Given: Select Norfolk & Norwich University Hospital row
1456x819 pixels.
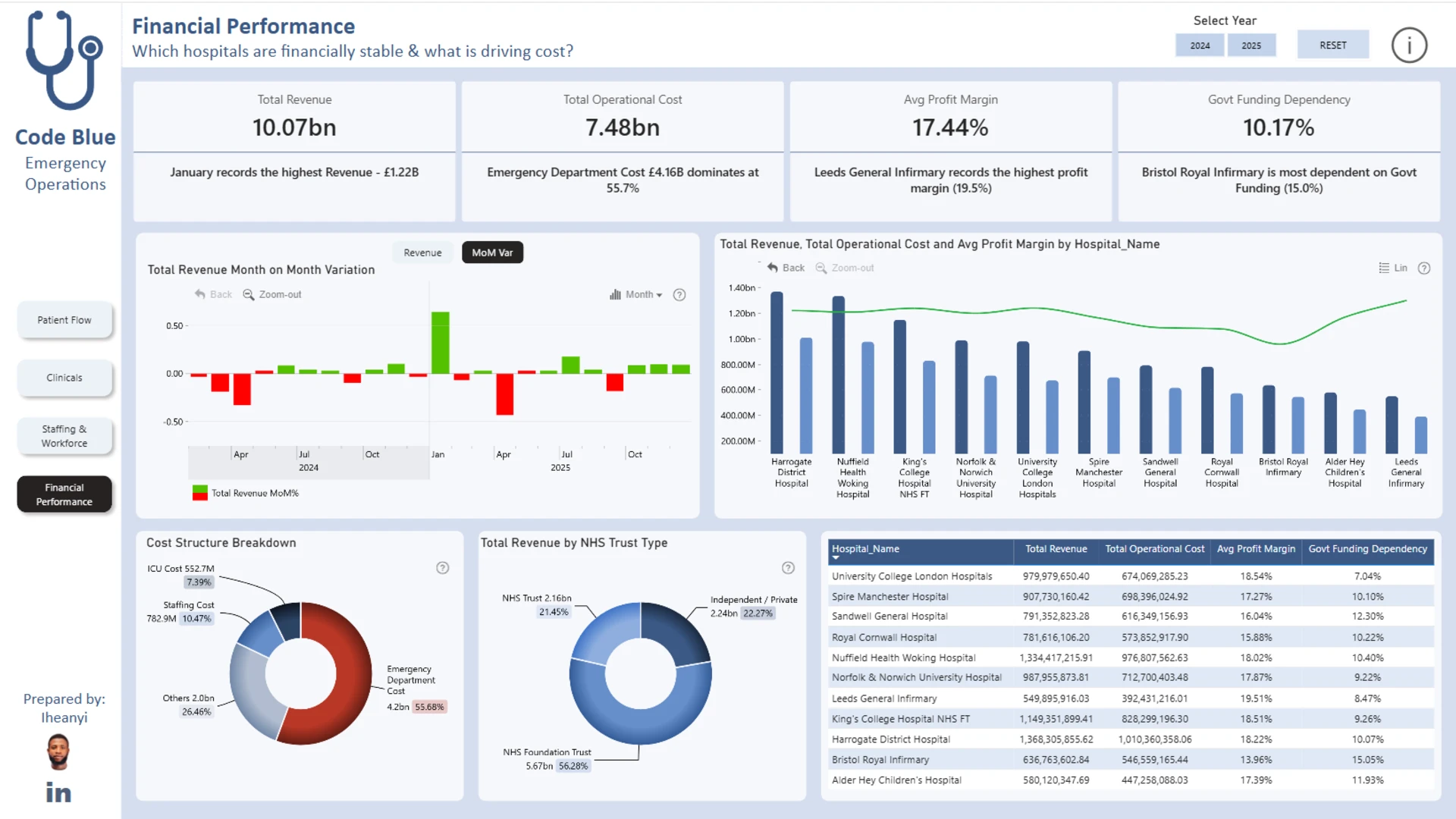Looking at the screenshot, I should (x=1131, y=678).
